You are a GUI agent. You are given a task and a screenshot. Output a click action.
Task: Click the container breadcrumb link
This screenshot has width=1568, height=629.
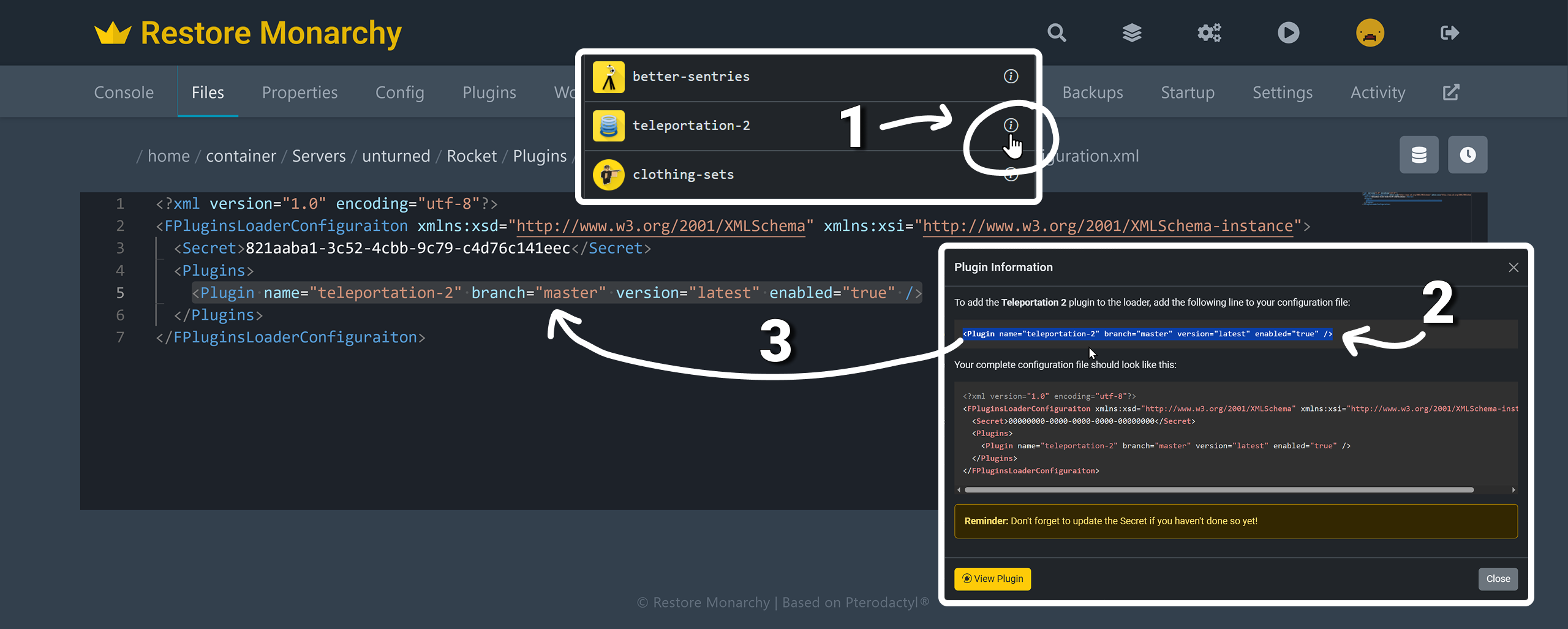241,156
